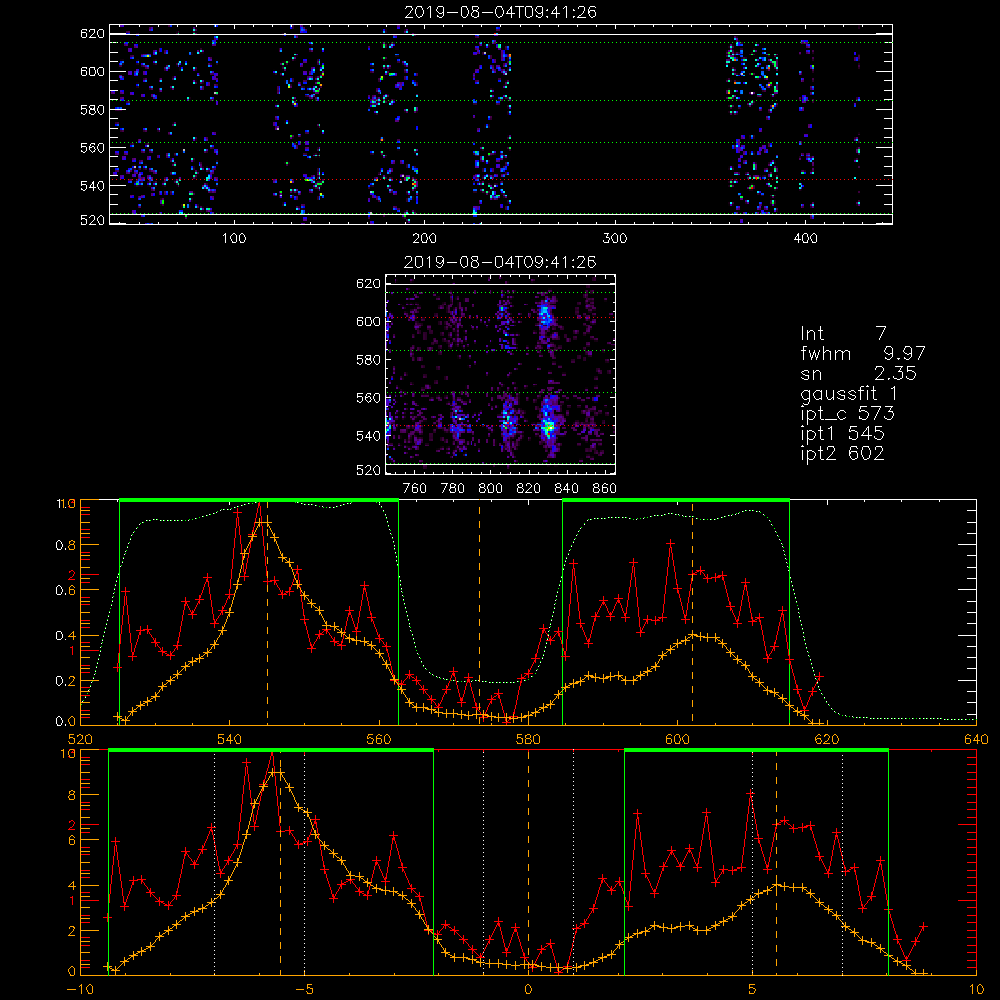Click the 620 y-axis label of the top image
The image size is (1000, 1000).
(92, 33)
